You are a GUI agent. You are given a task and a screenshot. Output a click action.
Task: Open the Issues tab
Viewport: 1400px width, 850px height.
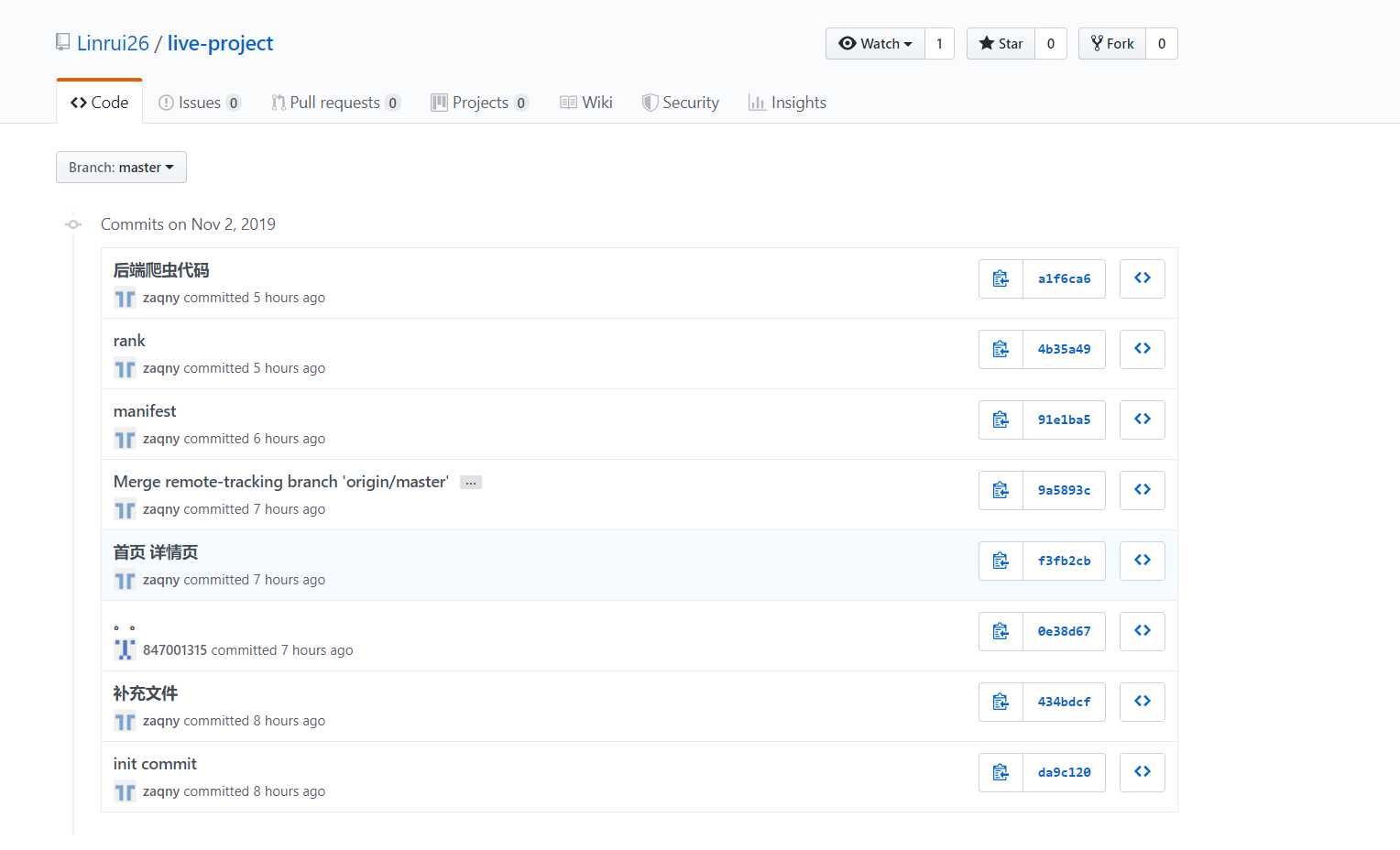pos(200,103)
